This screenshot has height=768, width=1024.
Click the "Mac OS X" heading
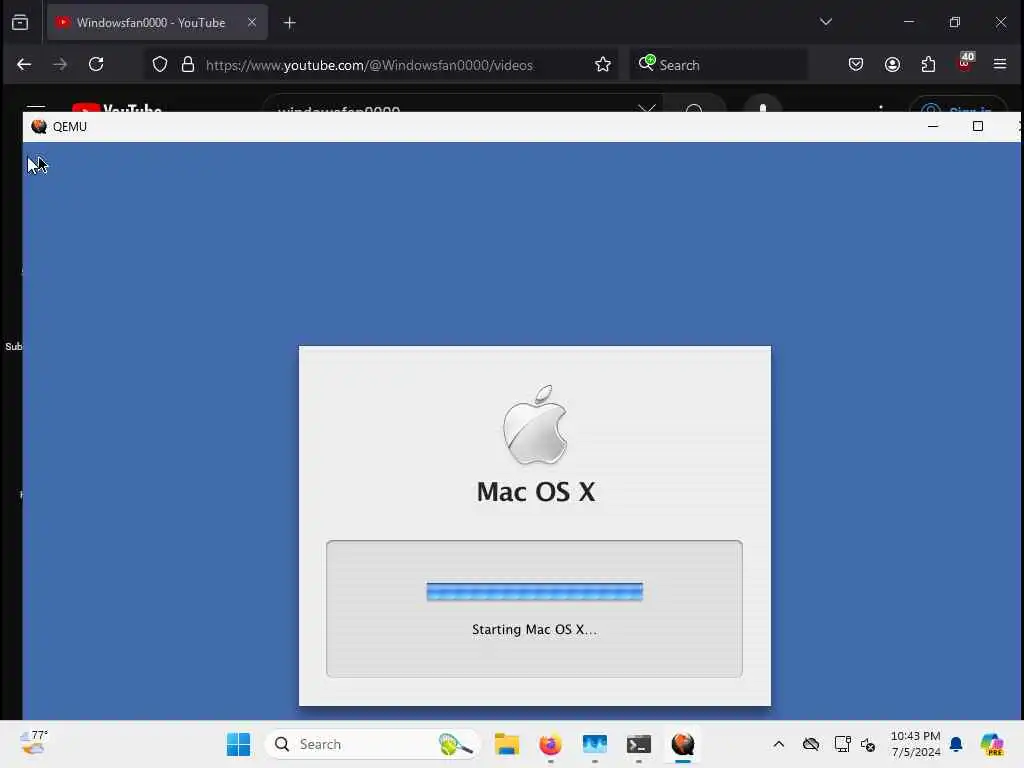click(536, 492)
